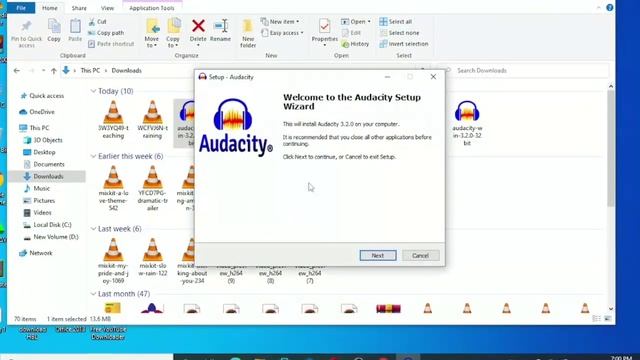Select Quick access in navigation pane
This screenshot has height=360, width=640.
tap(47, 96)
